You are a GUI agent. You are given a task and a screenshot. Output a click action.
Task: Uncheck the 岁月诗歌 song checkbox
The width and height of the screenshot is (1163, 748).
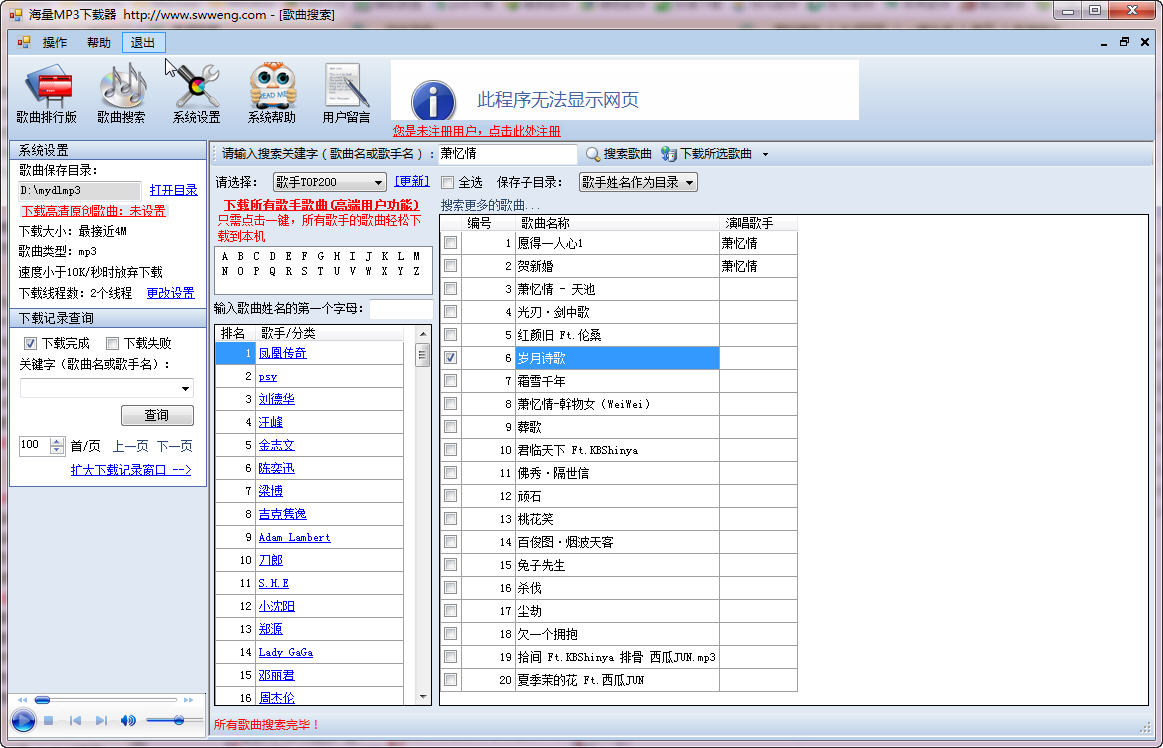[x=450, y=357]
